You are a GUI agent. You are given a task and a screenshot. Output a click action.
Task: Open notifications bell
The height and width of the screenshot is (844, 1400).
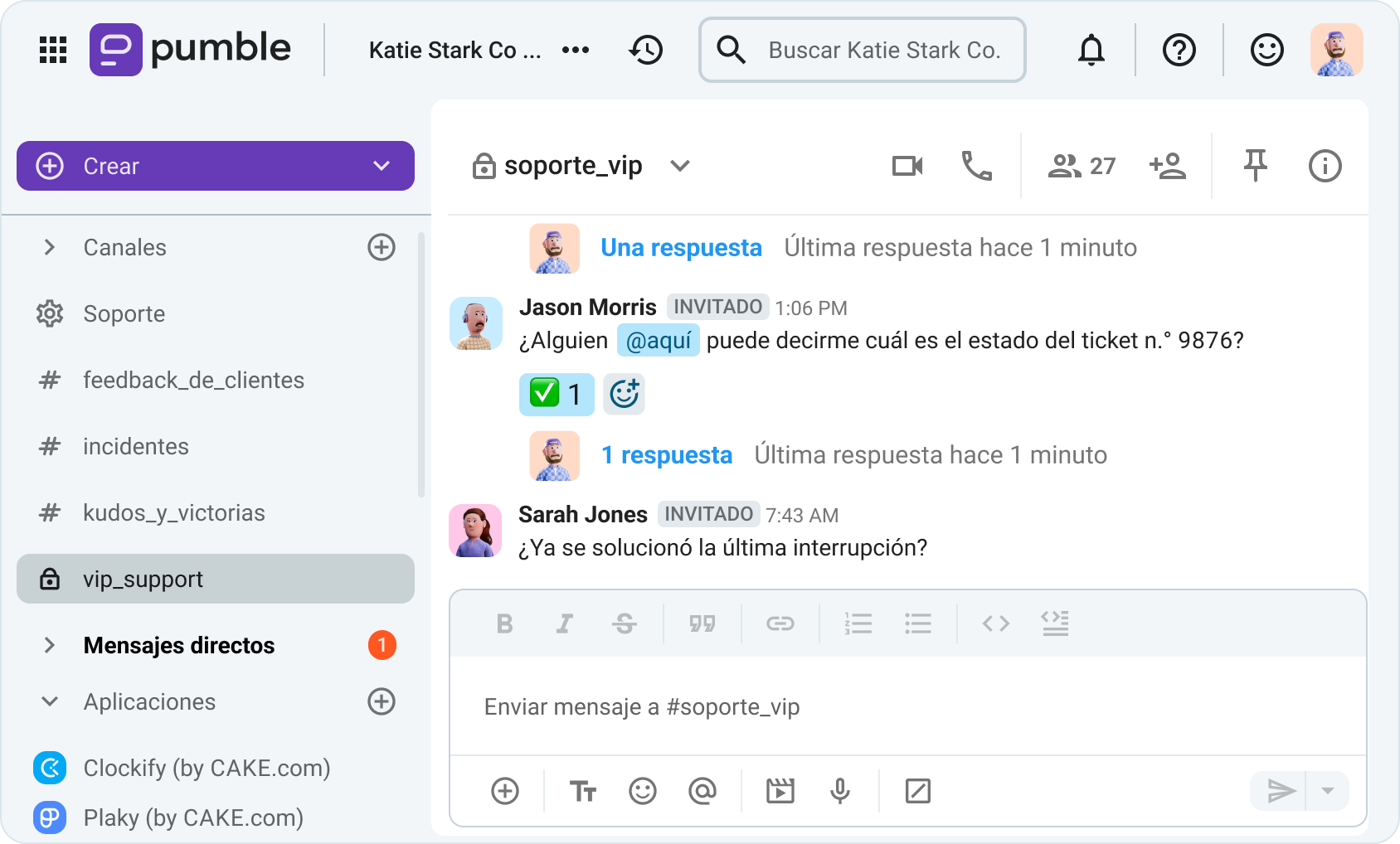pos(1091,50)
